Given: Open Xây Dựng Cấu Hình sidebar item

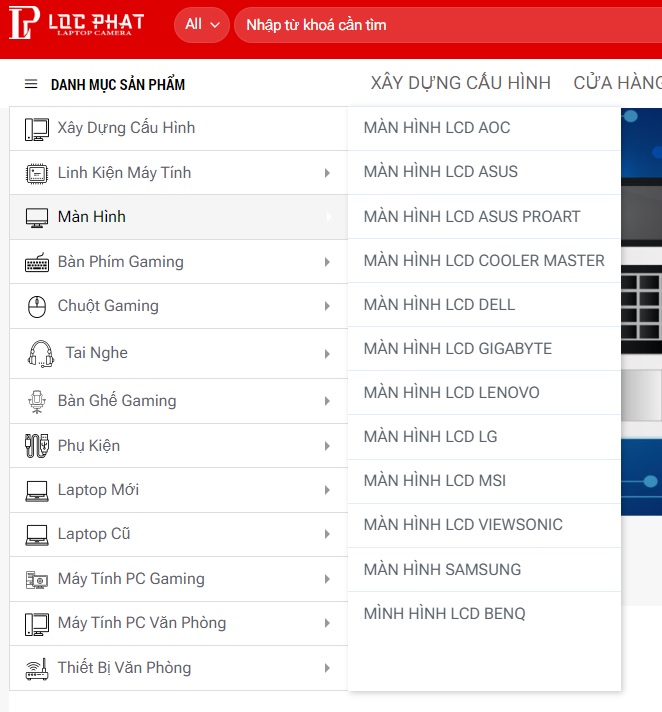Looking at the screenshot, I should coord(178,129).
